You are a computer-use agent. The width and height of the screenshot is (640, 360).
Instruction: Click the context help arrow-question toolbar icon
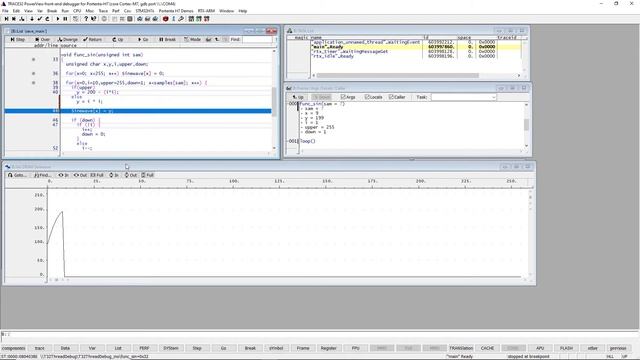coord(94,19)
